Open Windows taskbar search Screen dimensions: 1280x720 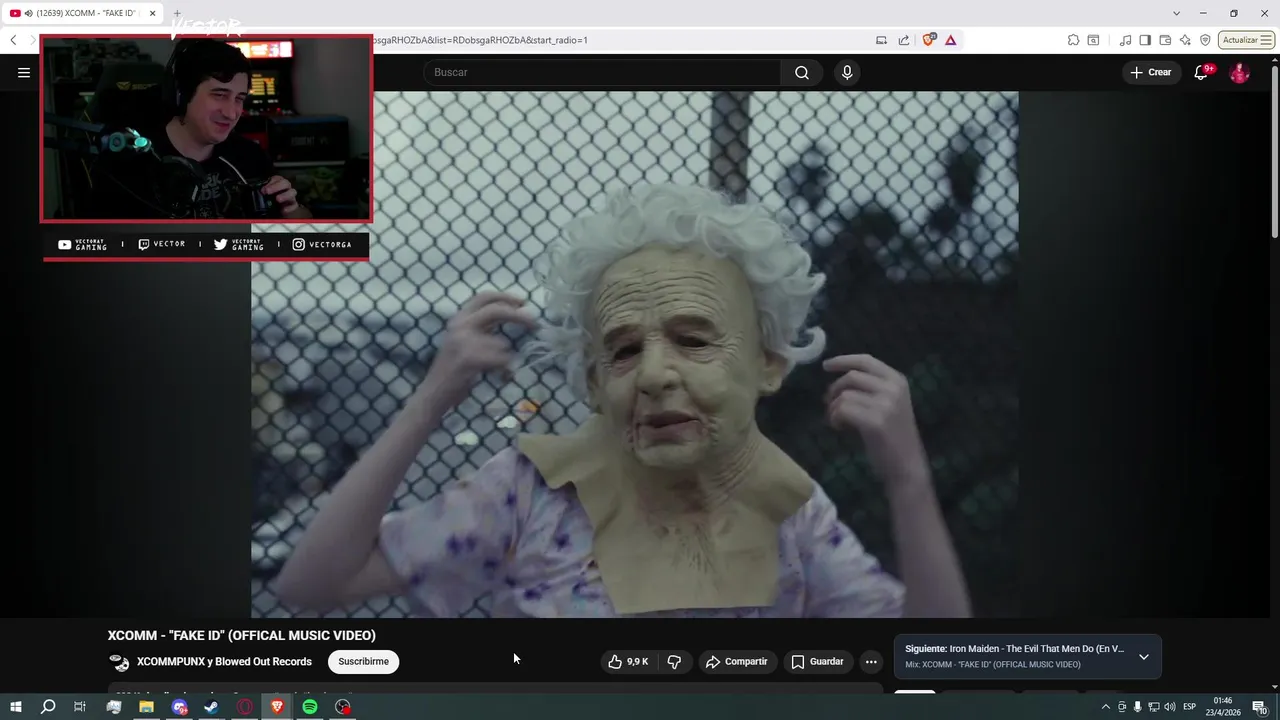click(x=48, y=707)
